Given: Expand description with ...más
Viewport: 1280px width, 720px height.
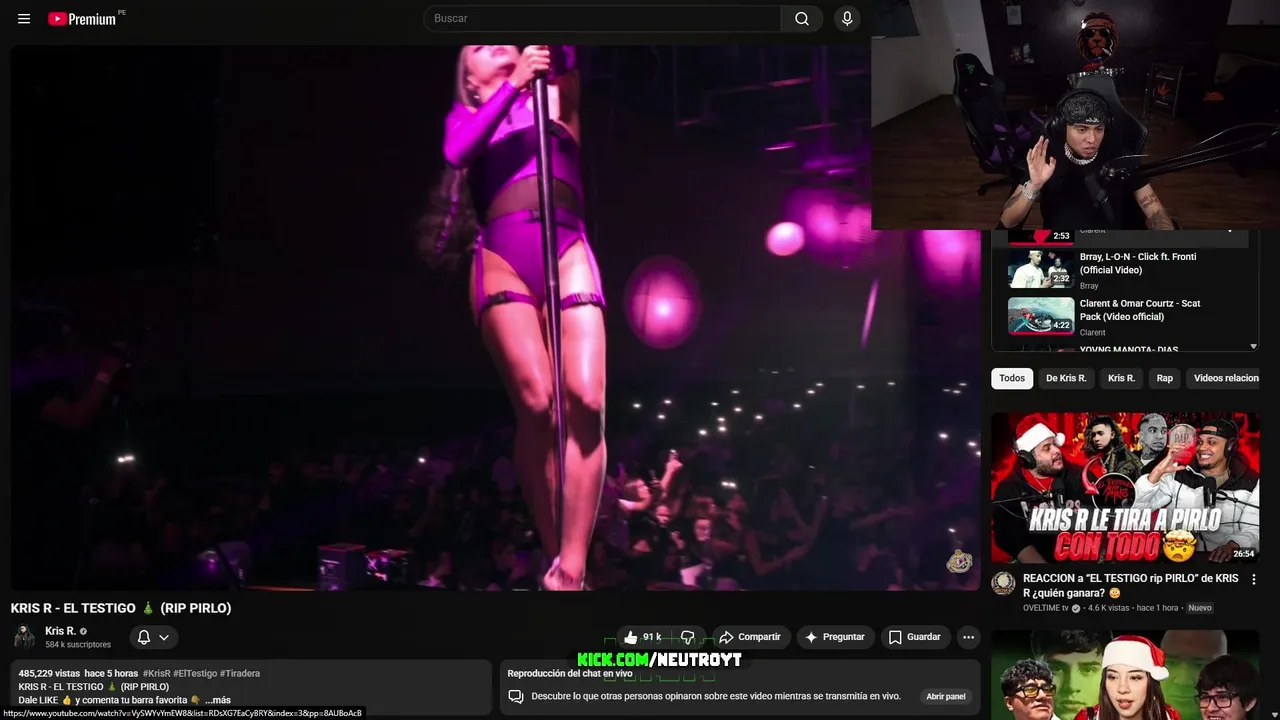Looking at the screenshot, I should point(218,700).
